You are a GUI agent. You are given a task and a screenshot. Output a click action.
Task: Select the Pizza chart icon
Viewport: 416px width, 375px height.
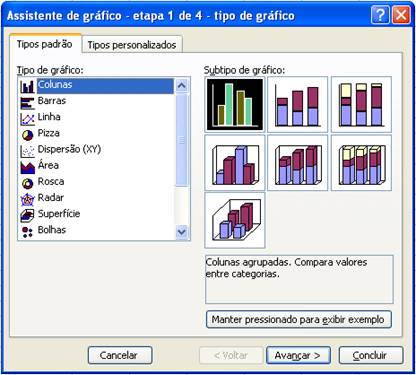(x=27, y=135)
